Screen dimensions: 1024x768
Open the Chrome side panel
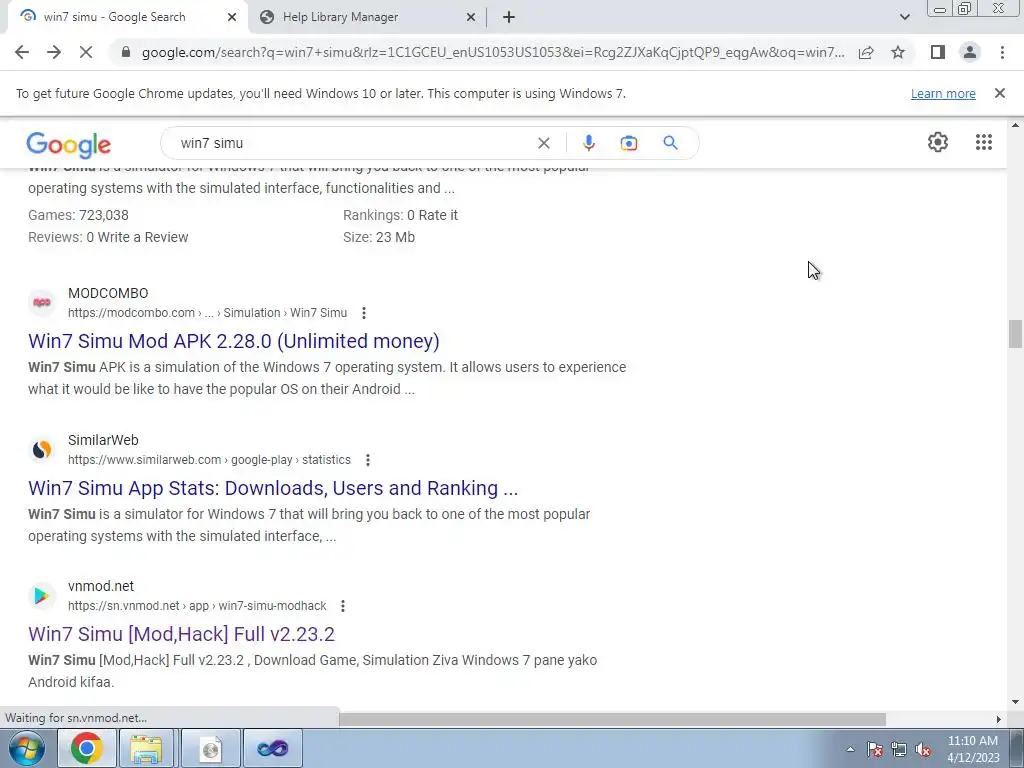point(938,52)
